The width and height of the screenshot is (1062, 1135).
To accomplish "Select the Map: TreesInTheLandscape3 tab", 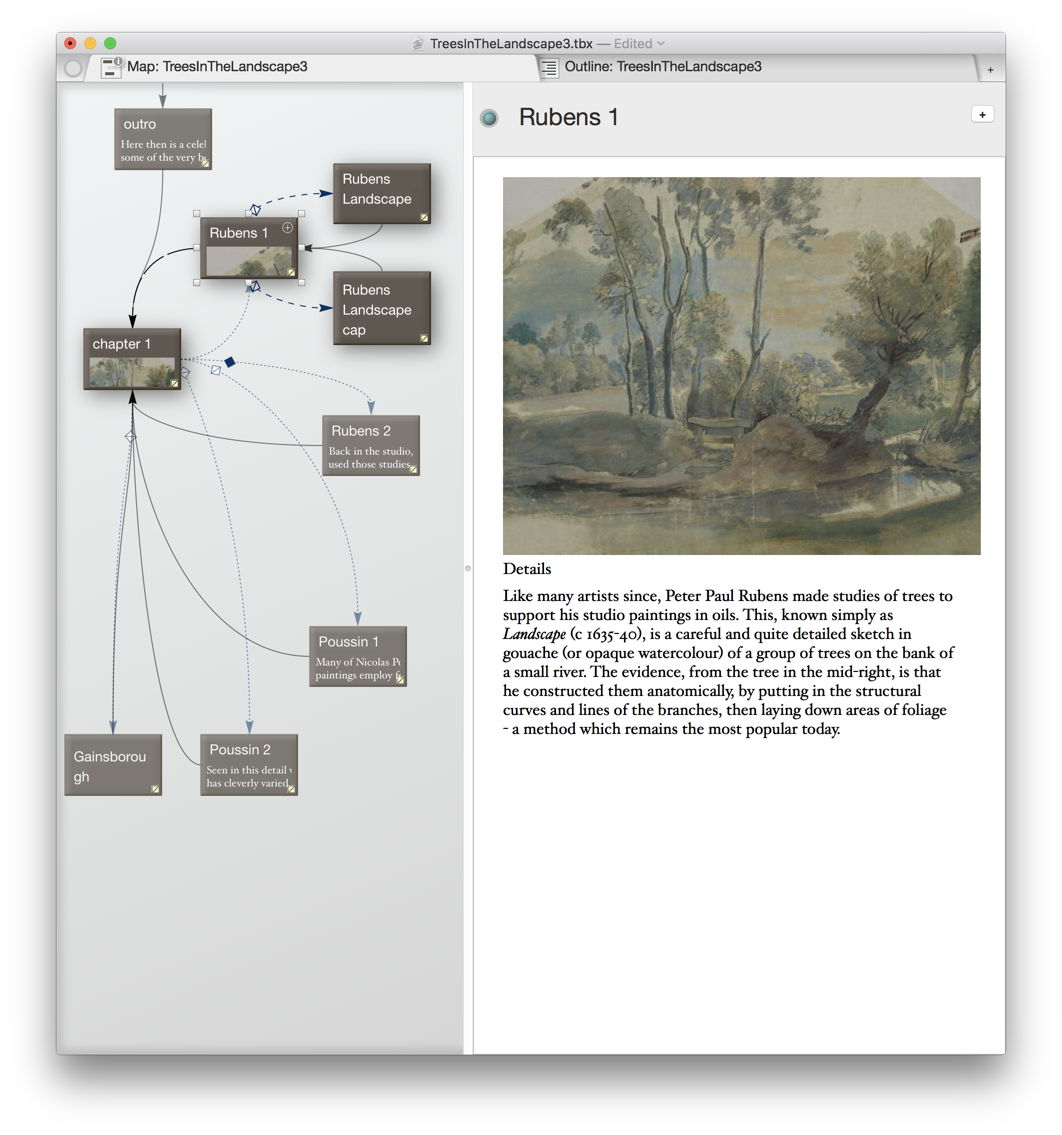I will [217, 67].
